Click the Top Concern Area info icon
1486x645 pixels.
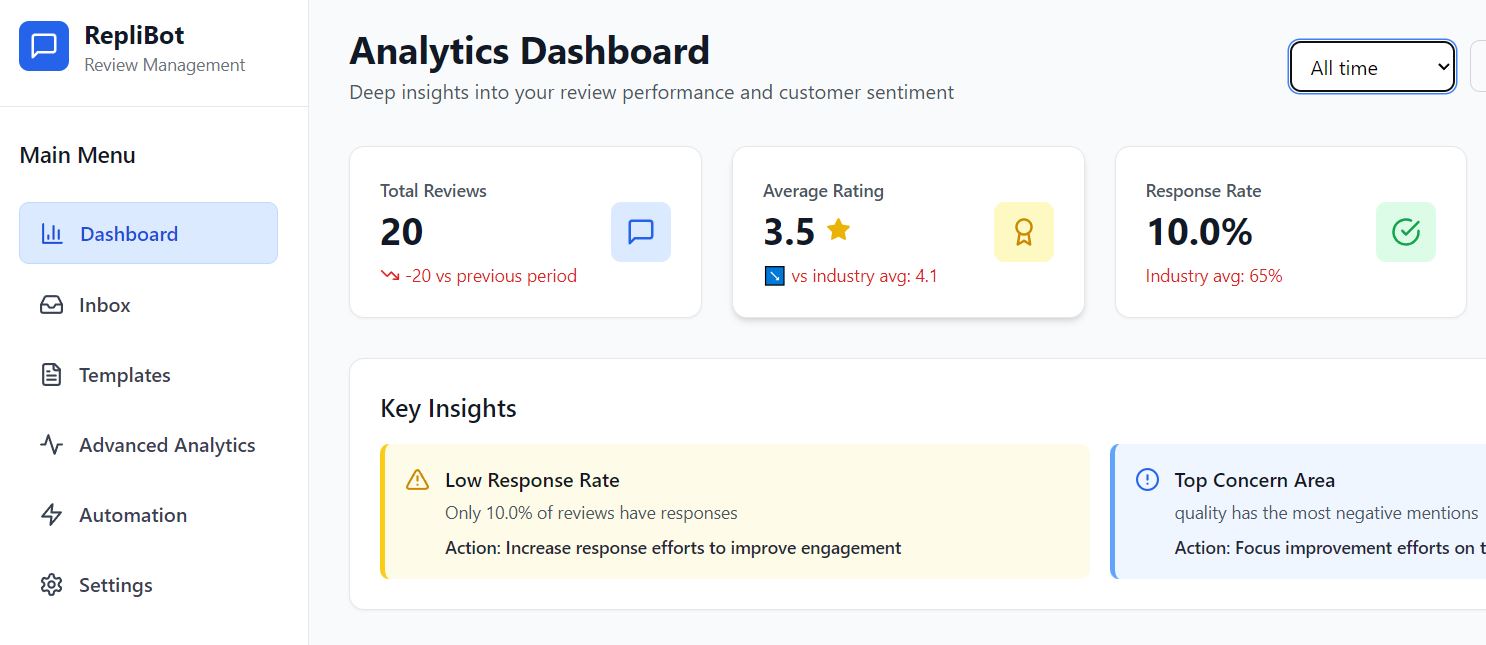1147,480
